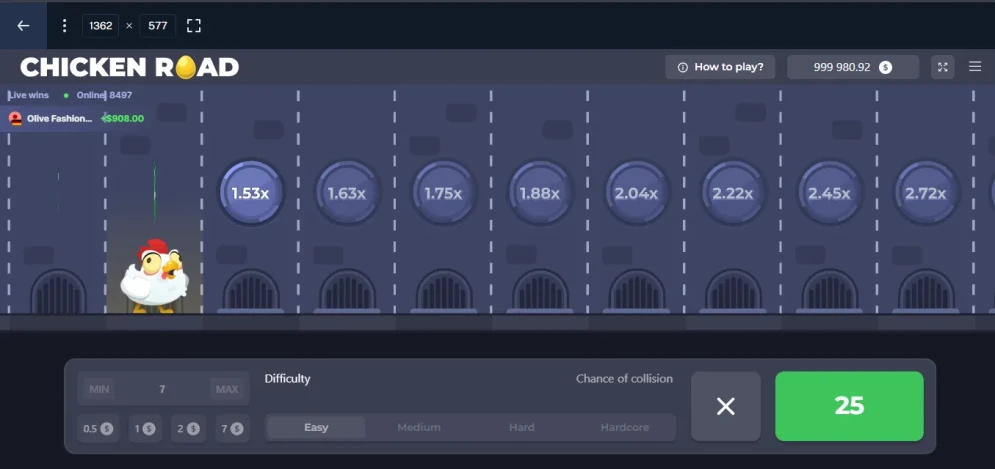995x469 pixels.
Task: Toggle fullscreen brackets icon in top bar
Action: pyautogui.click(x=194, y=25)
